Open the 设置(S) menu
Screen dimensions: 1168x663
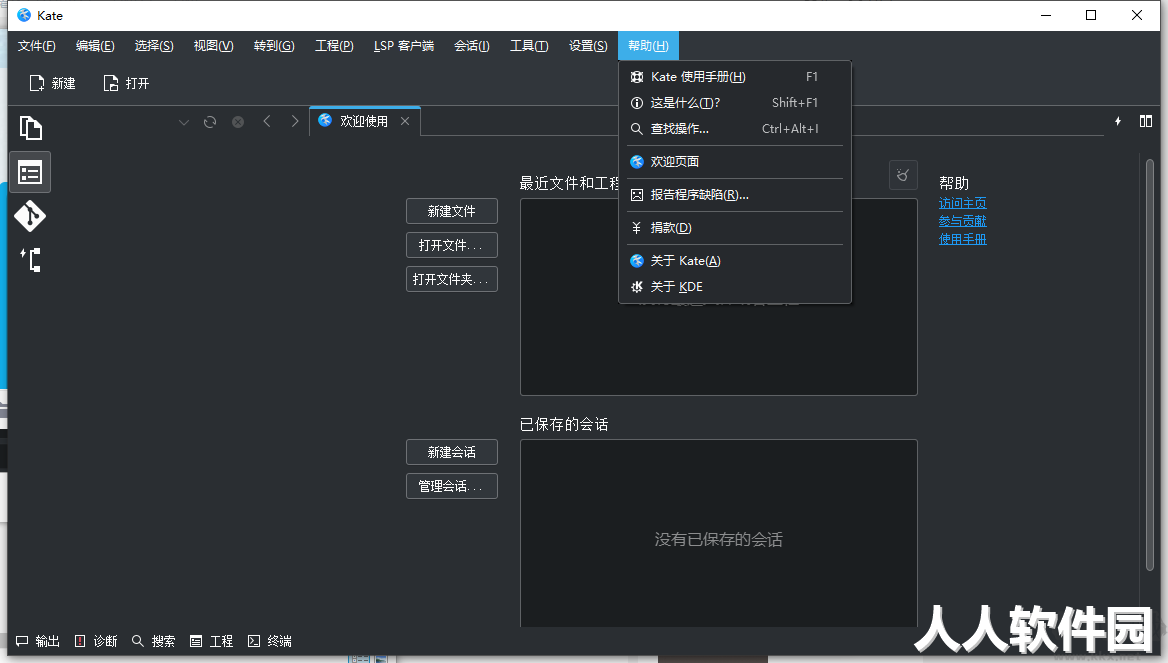[x=588, y=45]
